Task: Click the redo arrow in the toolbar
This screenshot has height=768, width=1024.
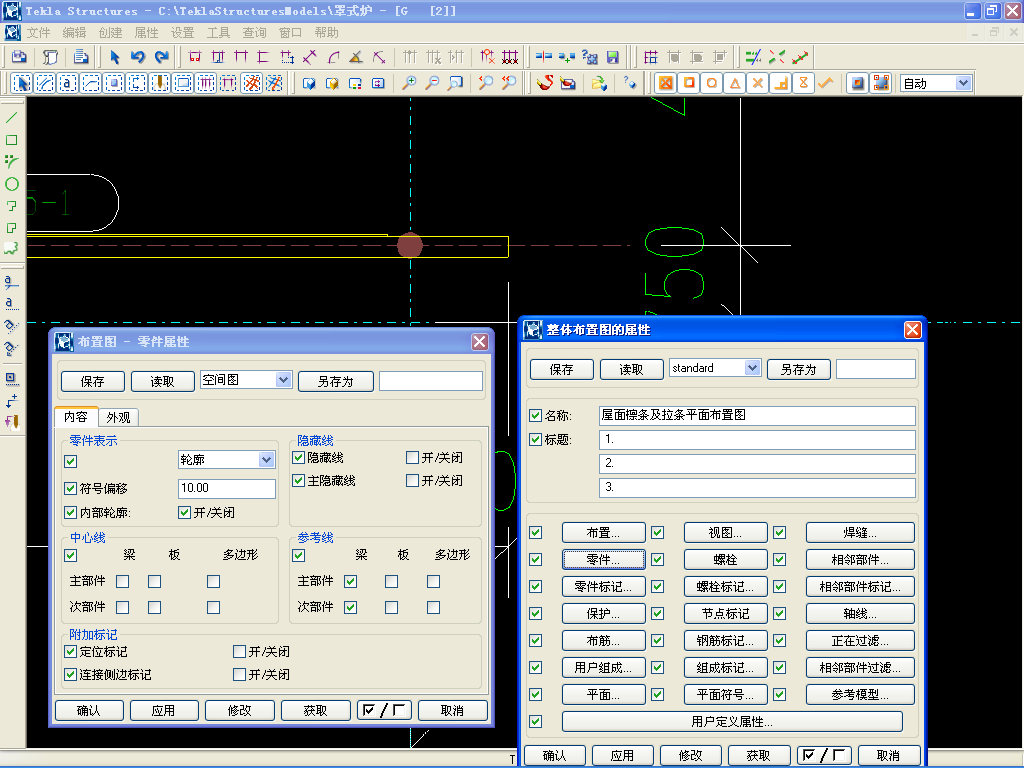Action: 161,57
